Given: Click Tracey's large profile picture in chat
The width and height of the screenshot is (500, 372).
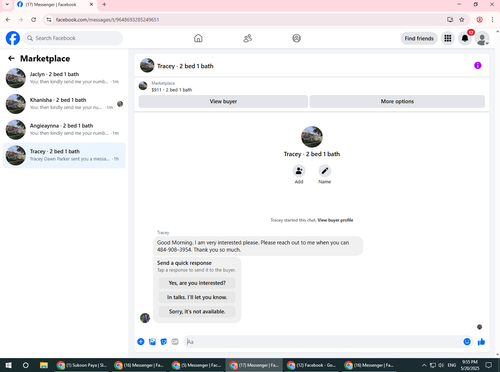Looking at the screenshot, I should coord(312,137).
